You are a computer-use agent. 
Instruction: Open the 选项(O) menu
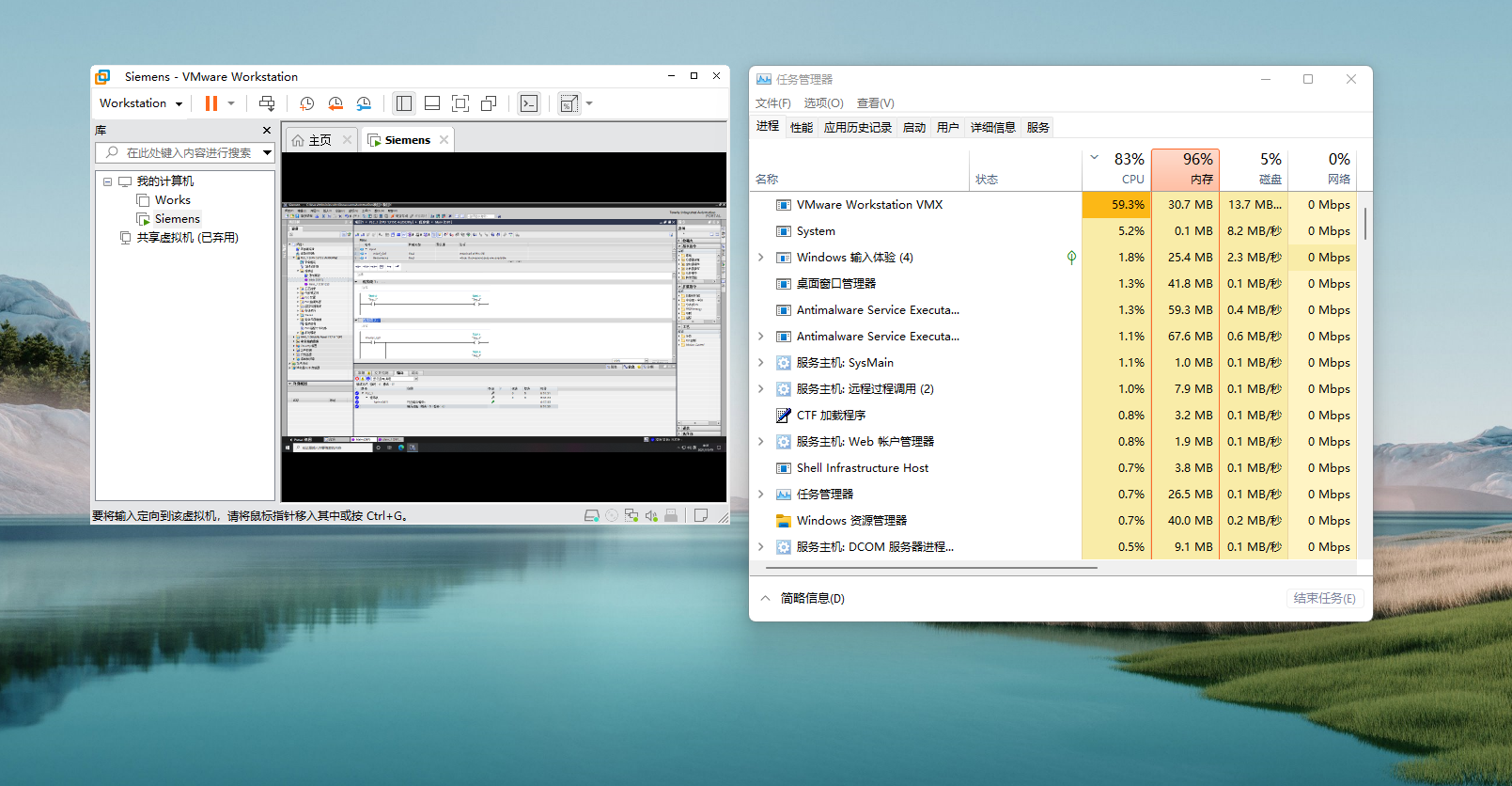[823, 103]
